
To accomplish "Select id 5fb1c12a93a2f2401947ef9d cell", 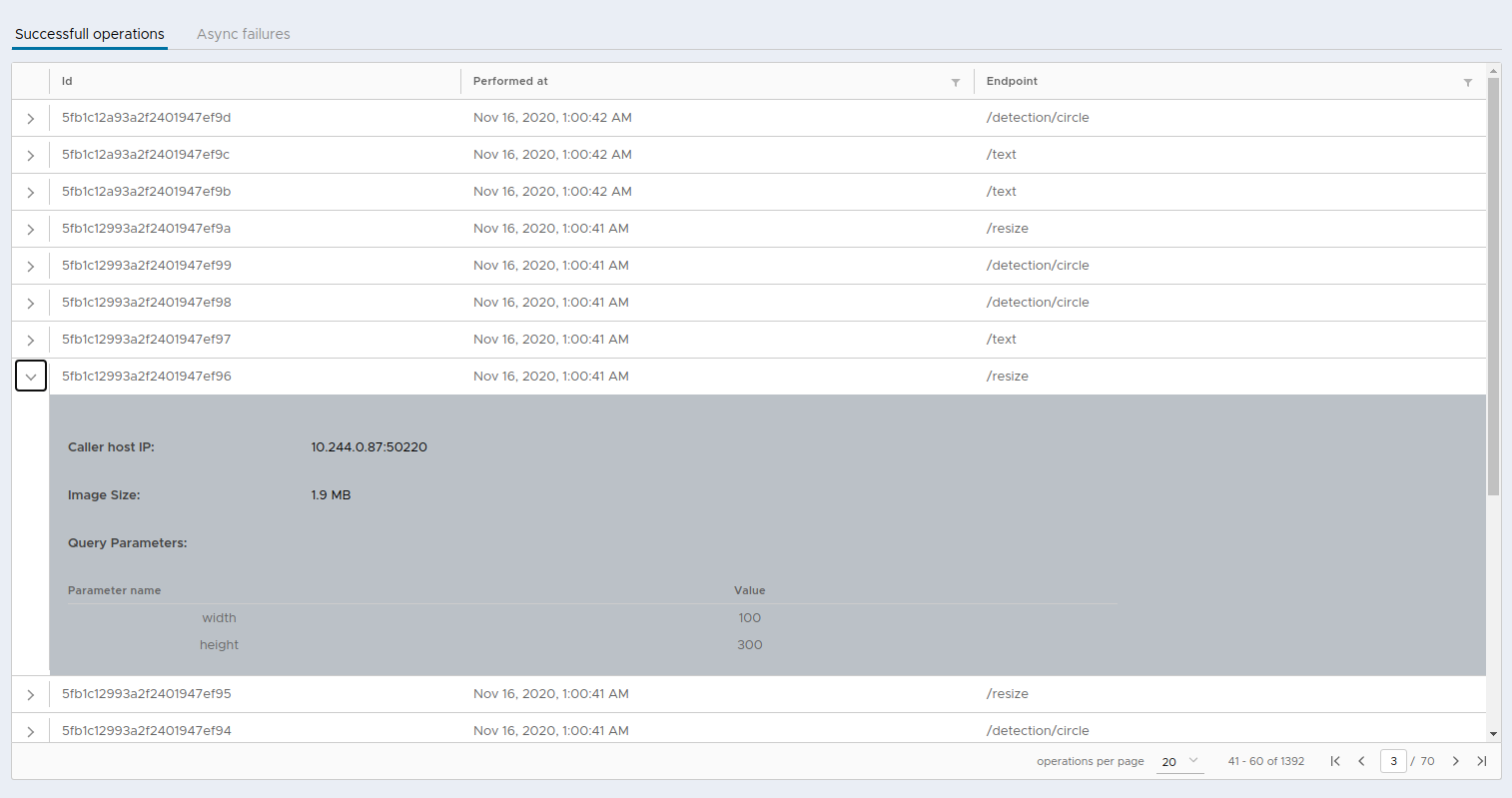I will (x=146, y=118).
